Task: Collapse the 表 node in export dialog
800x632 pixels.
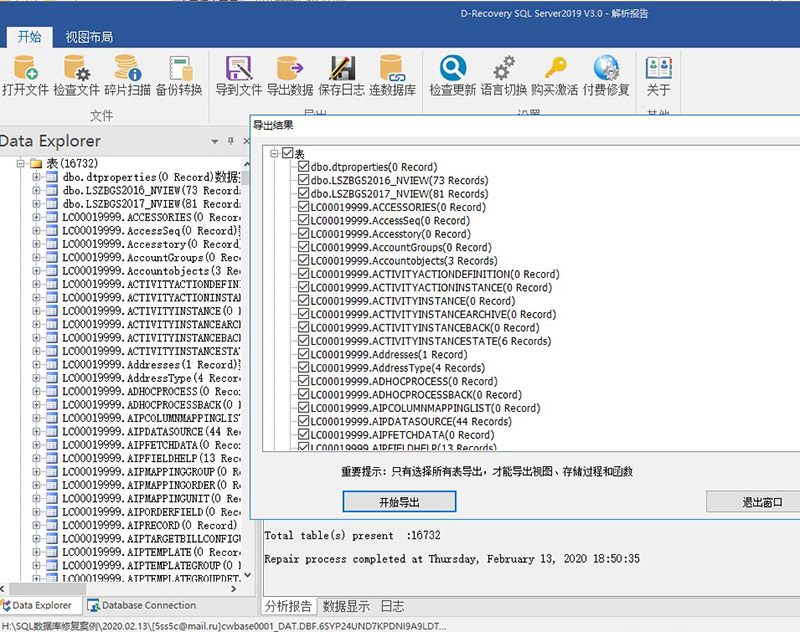Action: 274,153
